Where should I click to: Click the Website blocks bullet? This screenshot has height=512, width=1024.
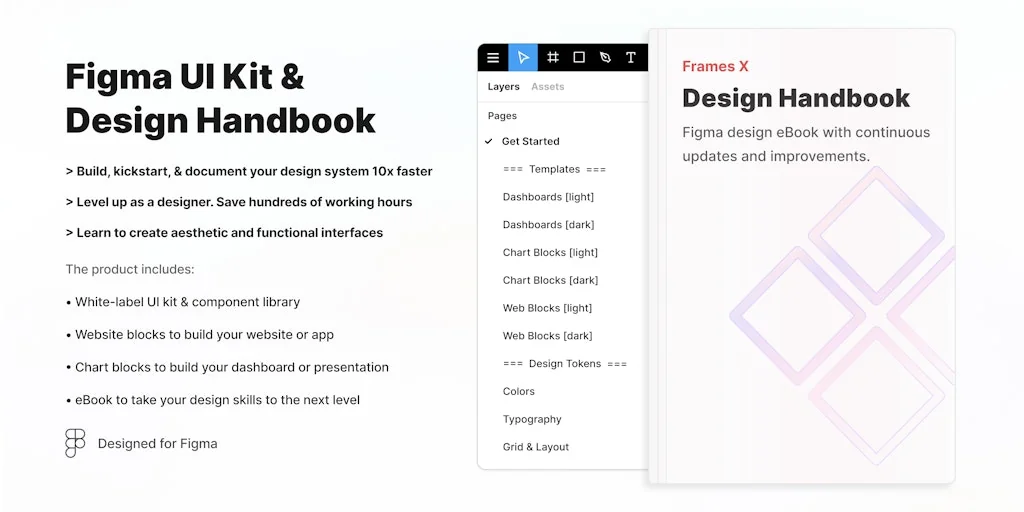click(200, 335)
